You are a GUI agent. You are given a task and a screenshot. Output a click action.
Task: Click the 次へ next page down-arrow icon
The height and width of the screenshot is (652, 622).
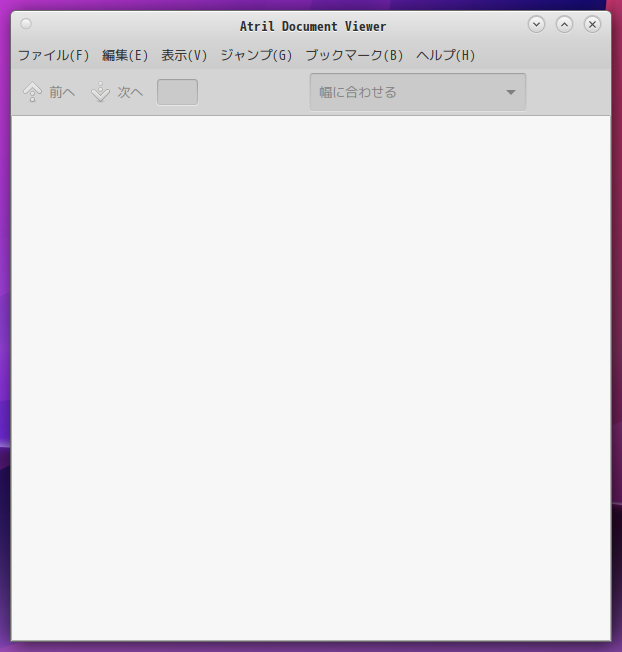[100, 92]
